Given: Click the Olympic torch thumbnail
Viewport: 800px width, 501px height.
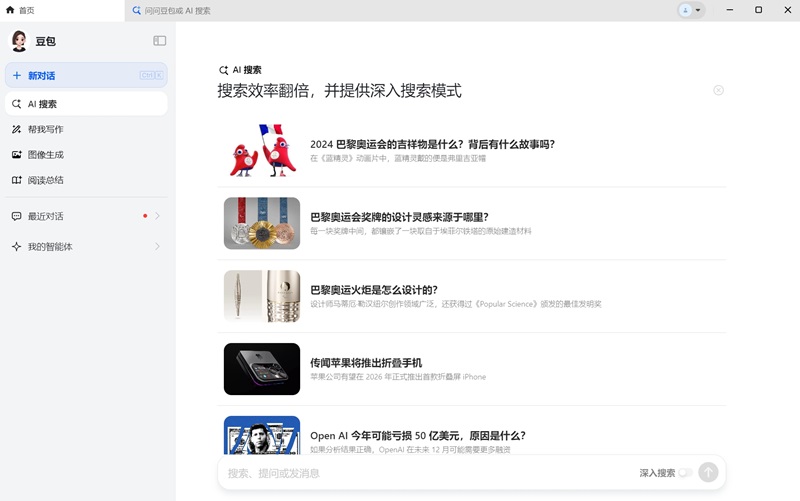Looking at the screenshot, I should pyautogui.click(x=262, y=296).
